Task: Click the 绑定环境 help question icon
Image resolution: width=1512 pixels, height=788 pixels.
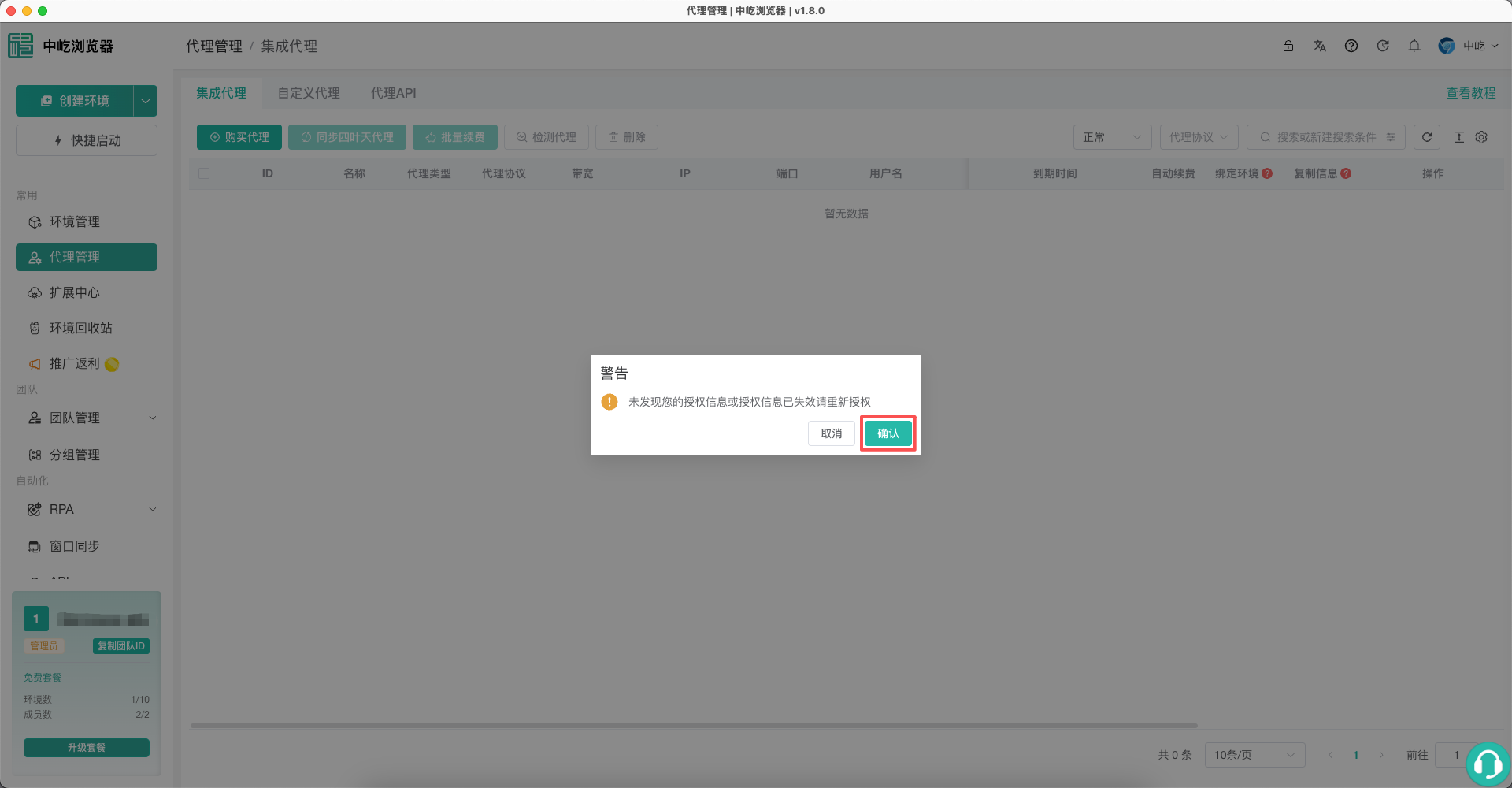Action: pos(1267,173)
